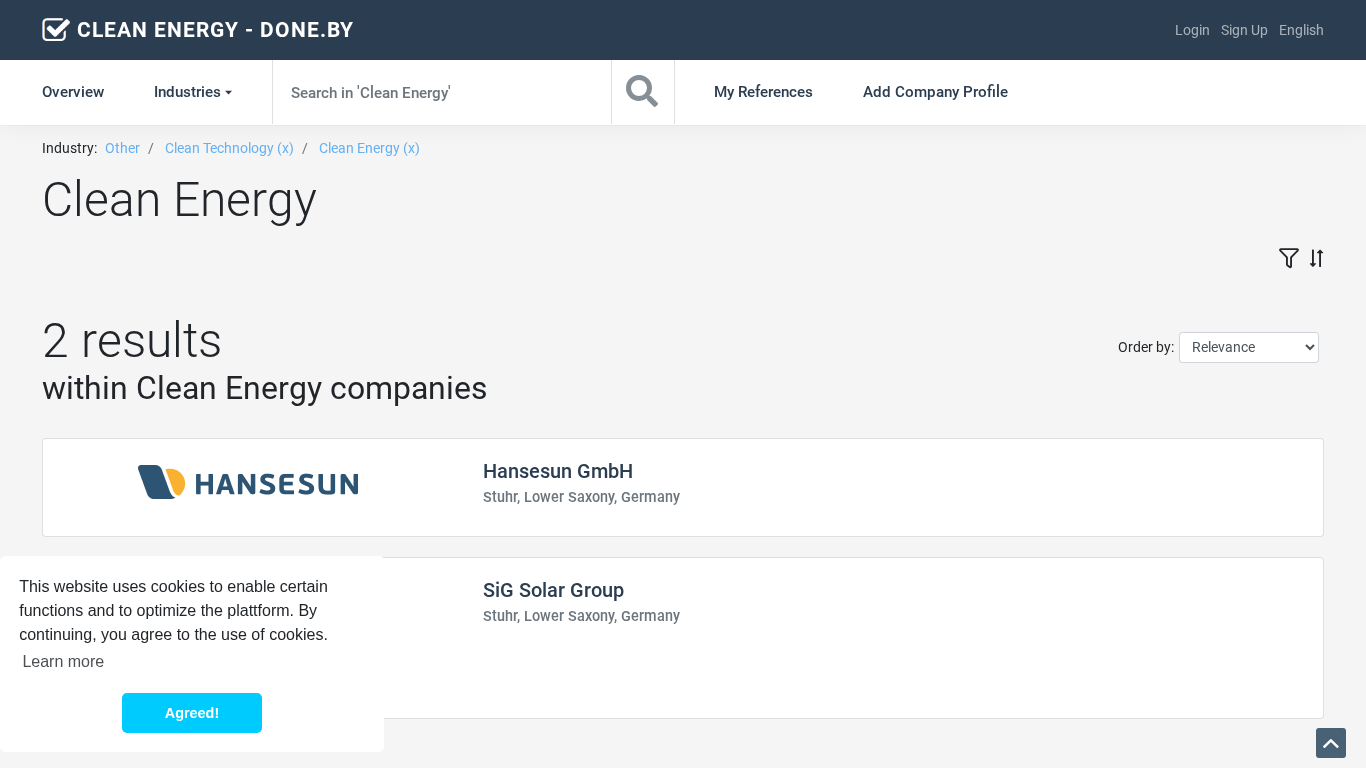Remove the Clean Technology (x) breadcrumb filter
This screenshot has height=768, width=1366.
(229, 148)
